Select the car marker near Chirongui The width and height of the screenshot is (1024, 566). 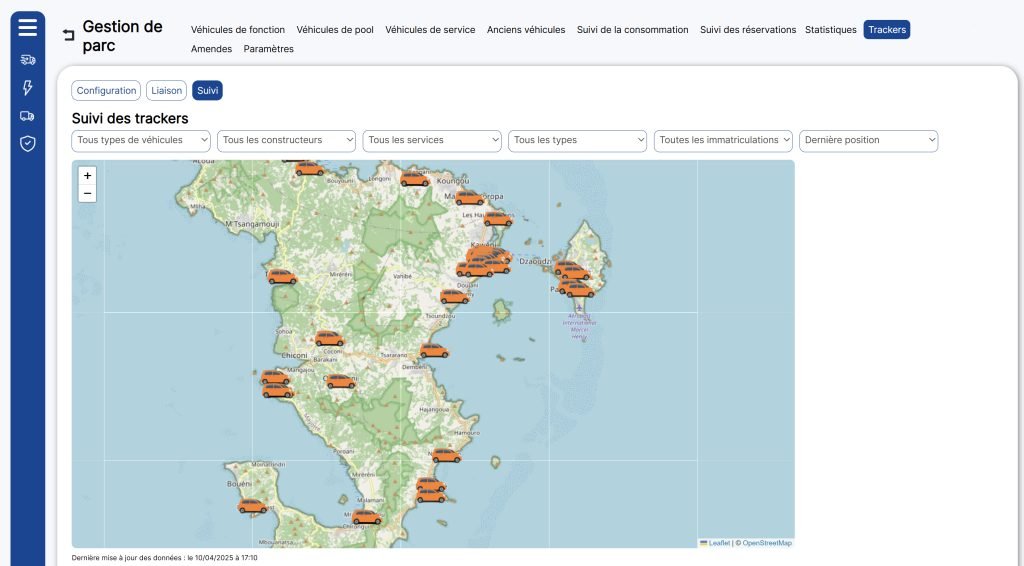[x=366, y=518]
